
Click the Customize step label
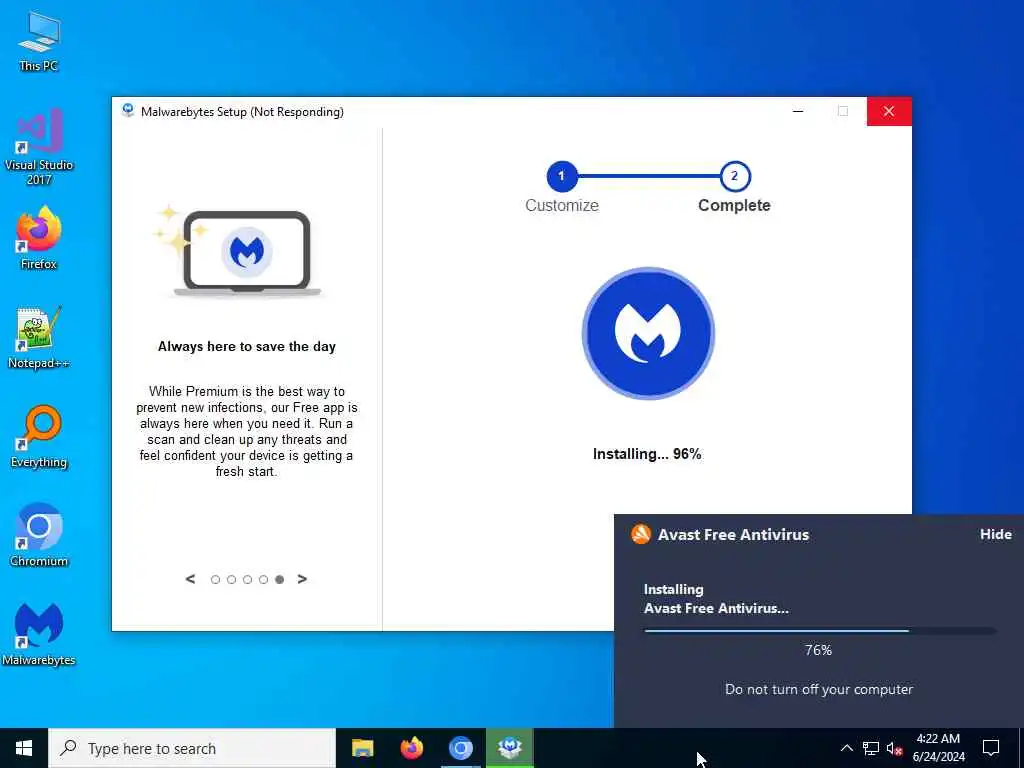pyautogui.click(x=562, y=205)
